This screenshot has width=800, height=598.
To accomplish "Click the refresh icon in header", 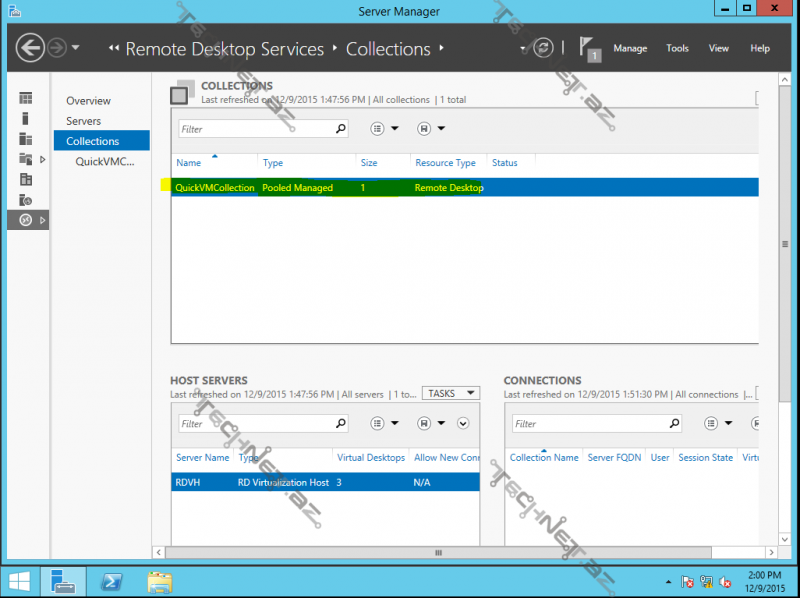I will pyautogui.click(x=543, y=48).
